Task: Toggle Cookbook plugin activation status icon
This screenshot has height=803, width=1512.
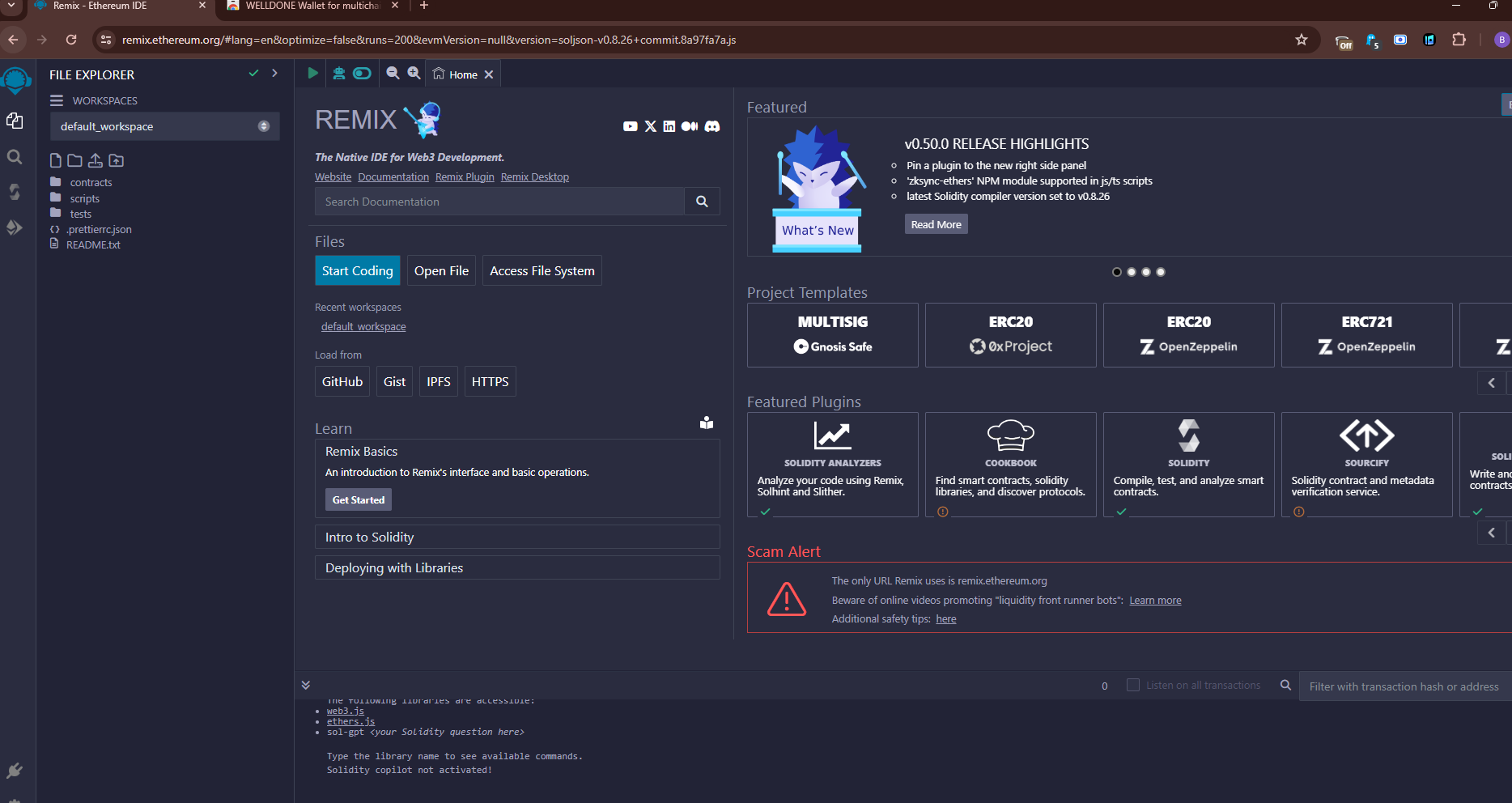Action: (x=943, y=512)
